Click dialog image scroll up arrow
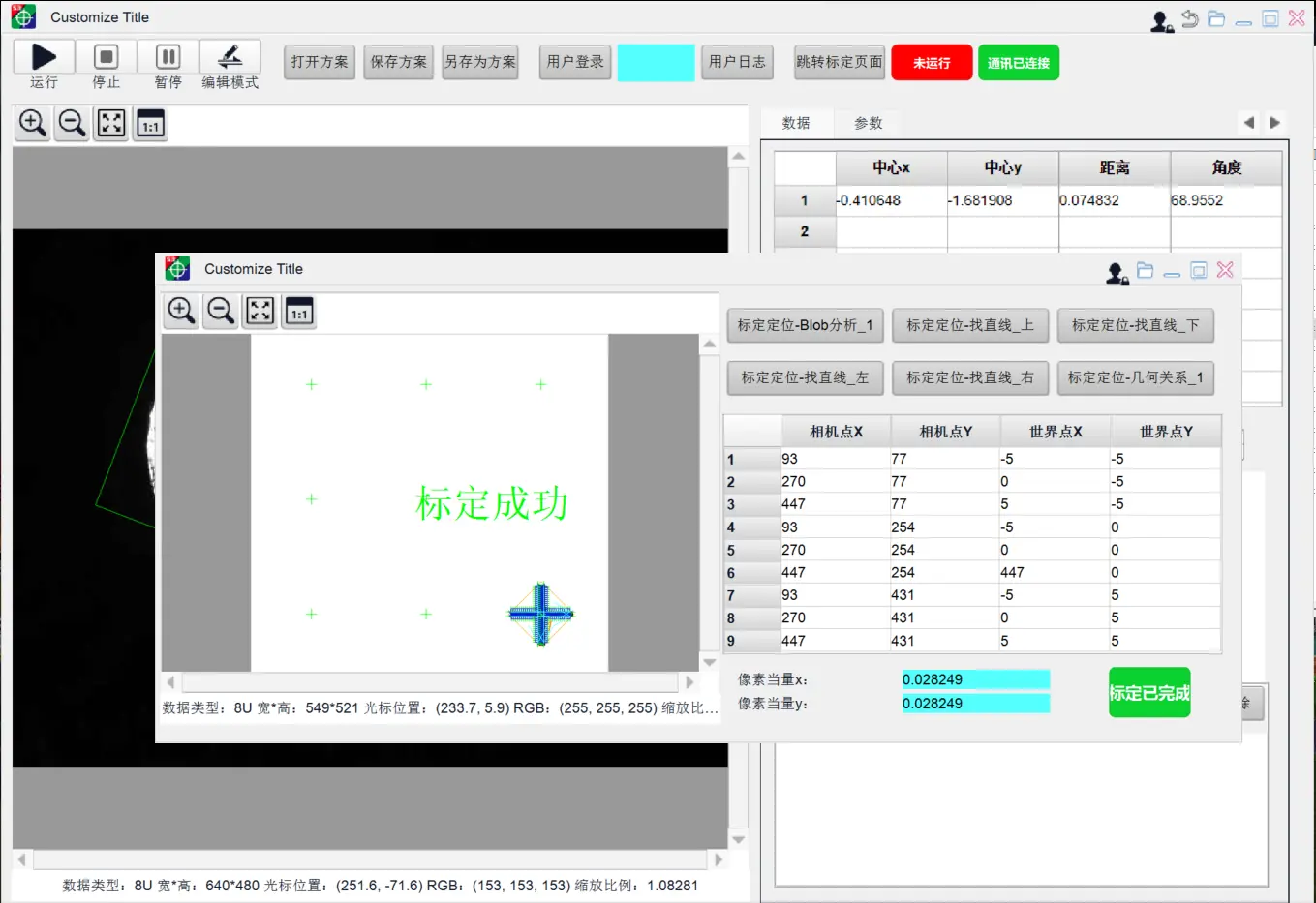Screen dimensions: 1316x903 [710, 344]
